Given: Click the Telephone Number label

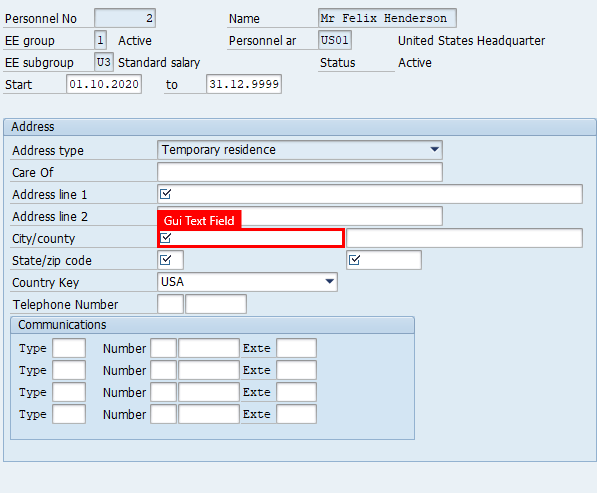Looking at the screenshot, I should [x=65, y=305].
